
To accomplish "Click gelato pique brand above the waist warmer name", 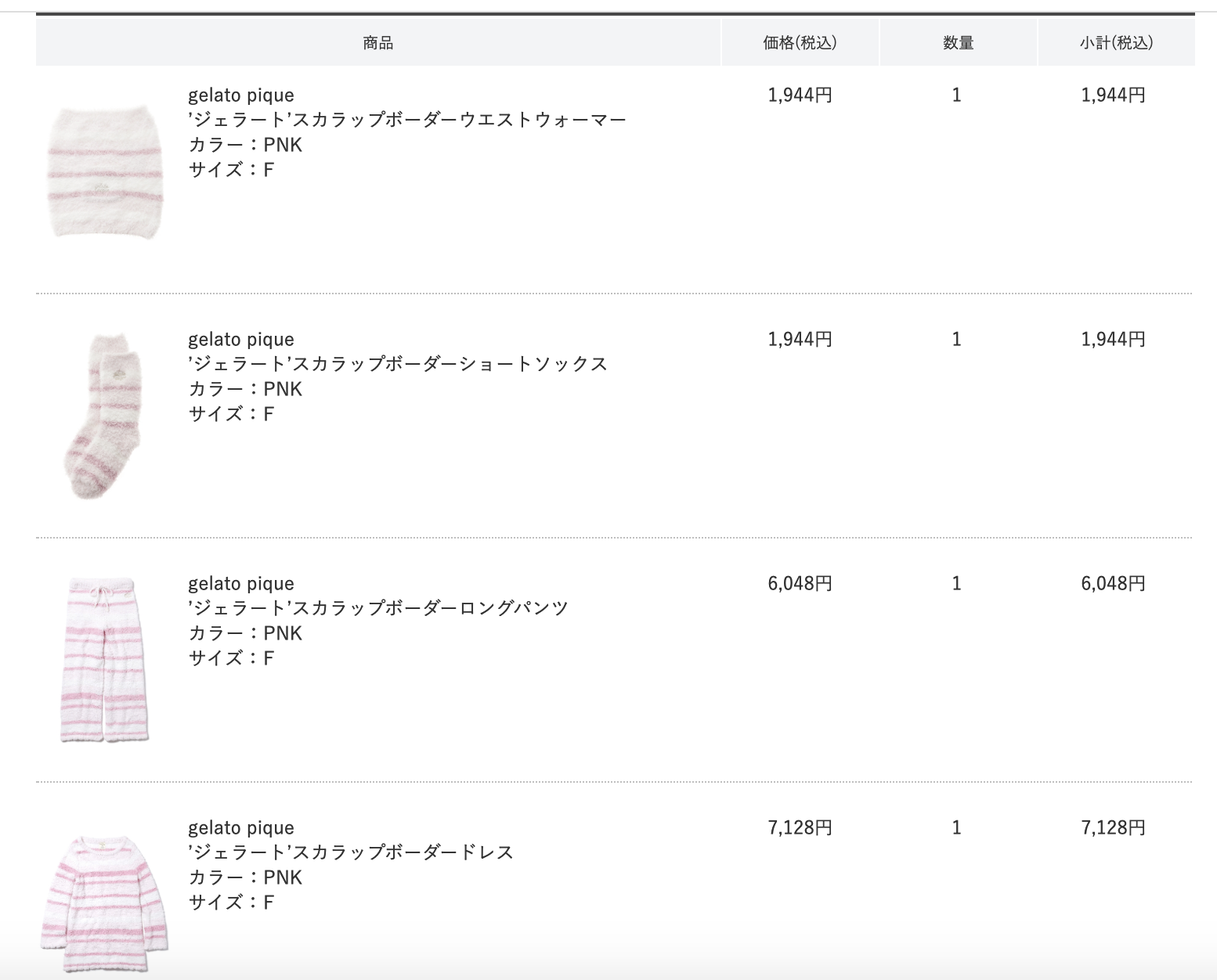I will 241,95.
